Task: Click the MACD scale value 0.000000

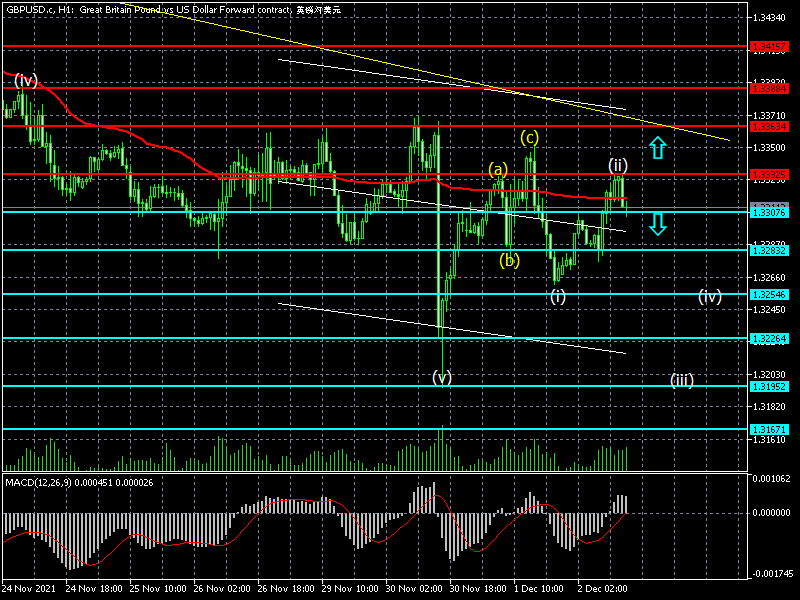Action: [771, 513]
